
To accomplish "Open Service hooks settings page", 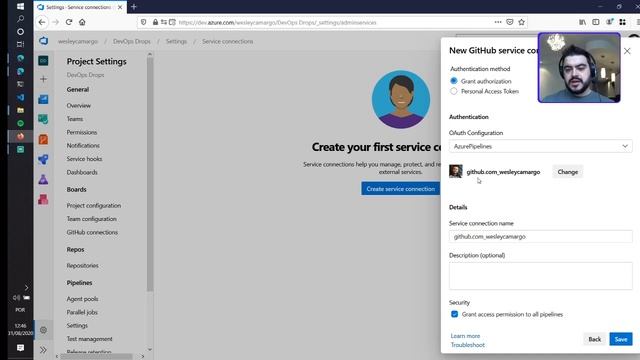I will pyautogui.click(x=84, y=159).
